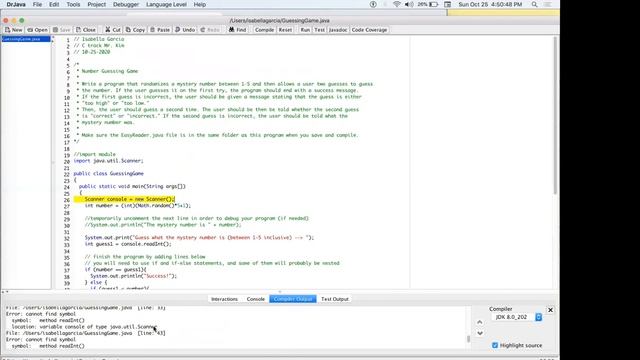
Task: Compile the program with the Compile button
Action: tap(264, 30)
